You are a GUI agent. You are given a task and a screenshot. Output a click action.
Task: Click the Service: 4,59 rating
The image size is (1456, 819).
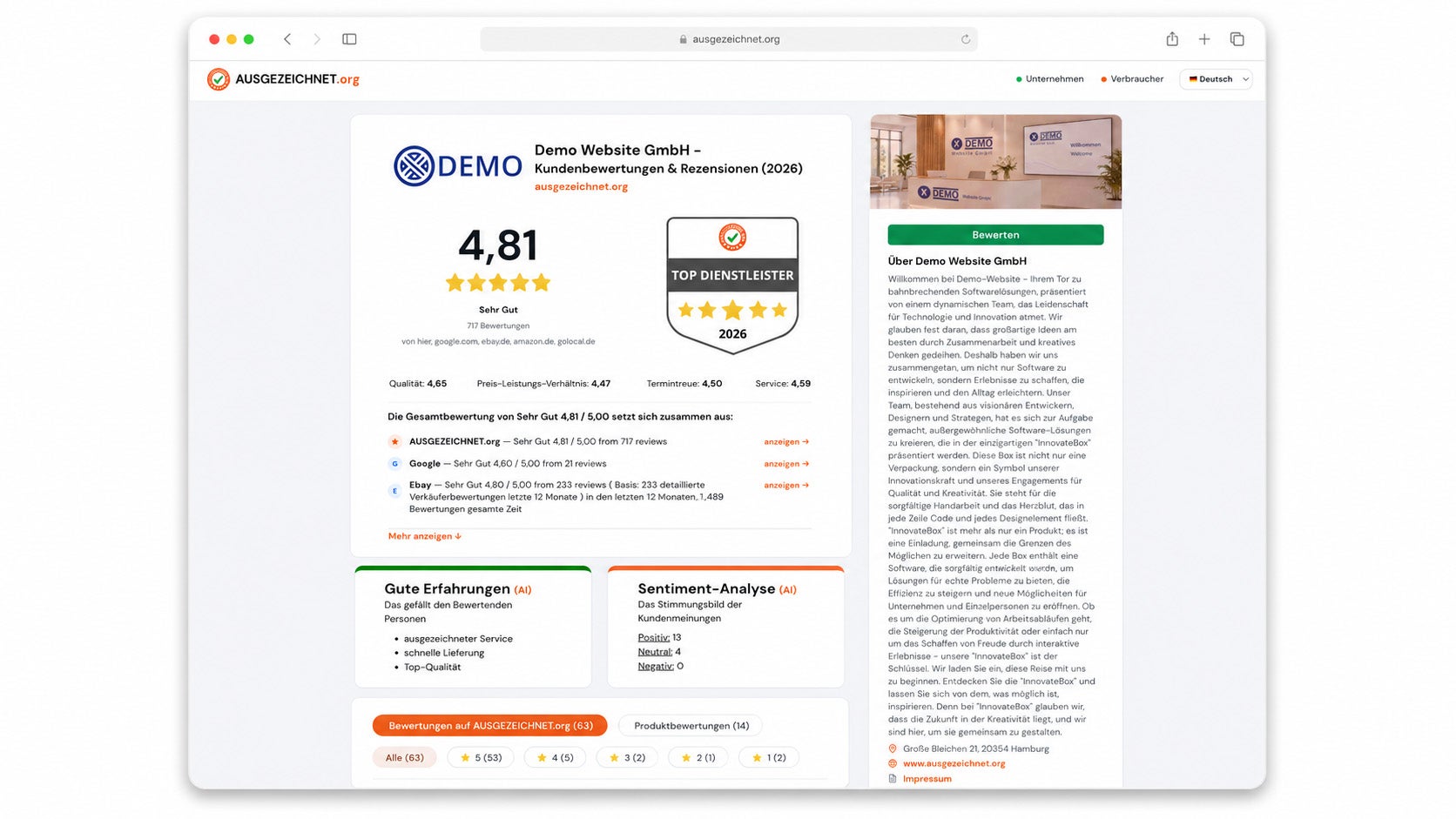[x=783, y=384]
